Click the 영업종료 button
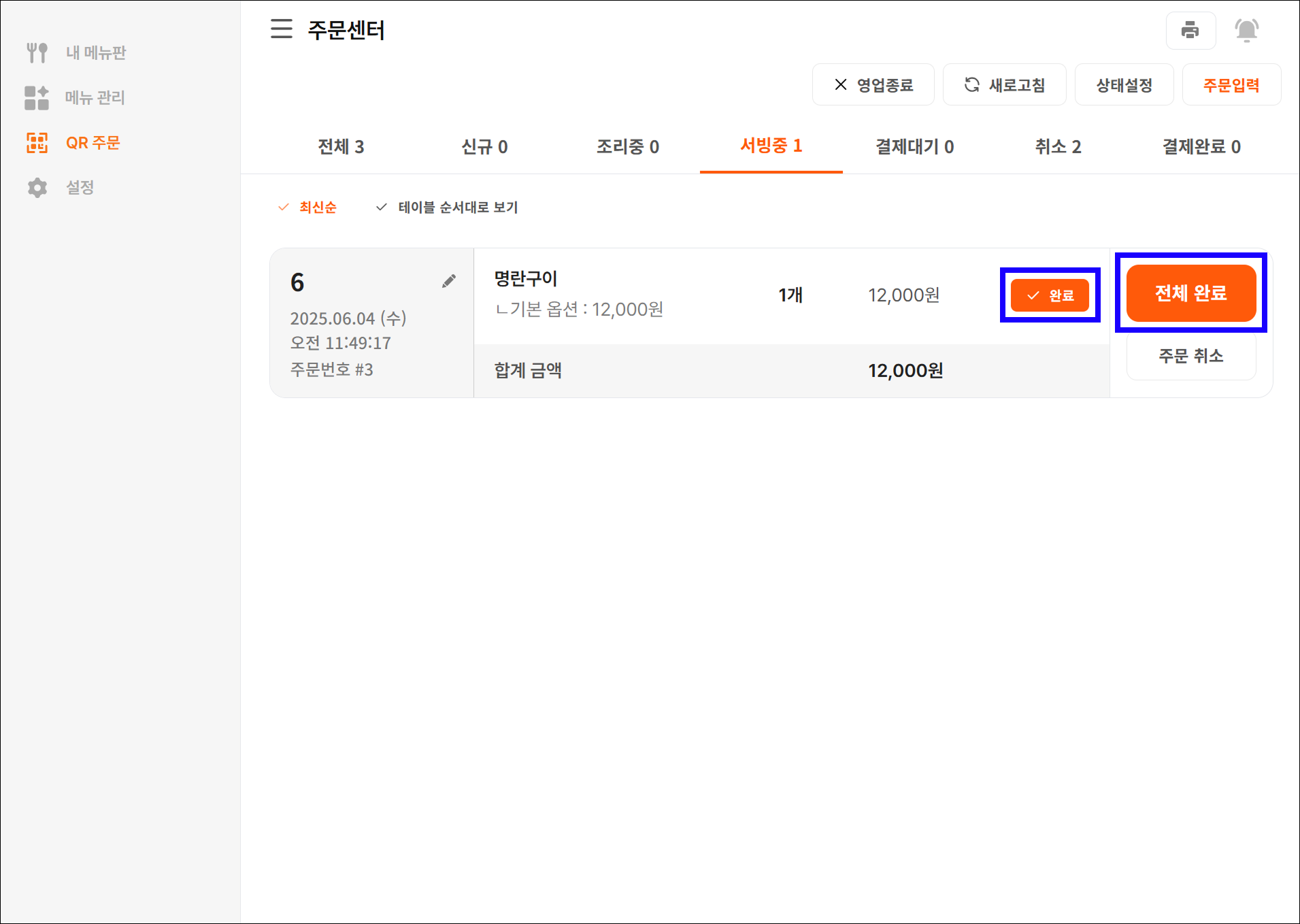The width and height of the screenshot is (1300, 924). point(873,84)
